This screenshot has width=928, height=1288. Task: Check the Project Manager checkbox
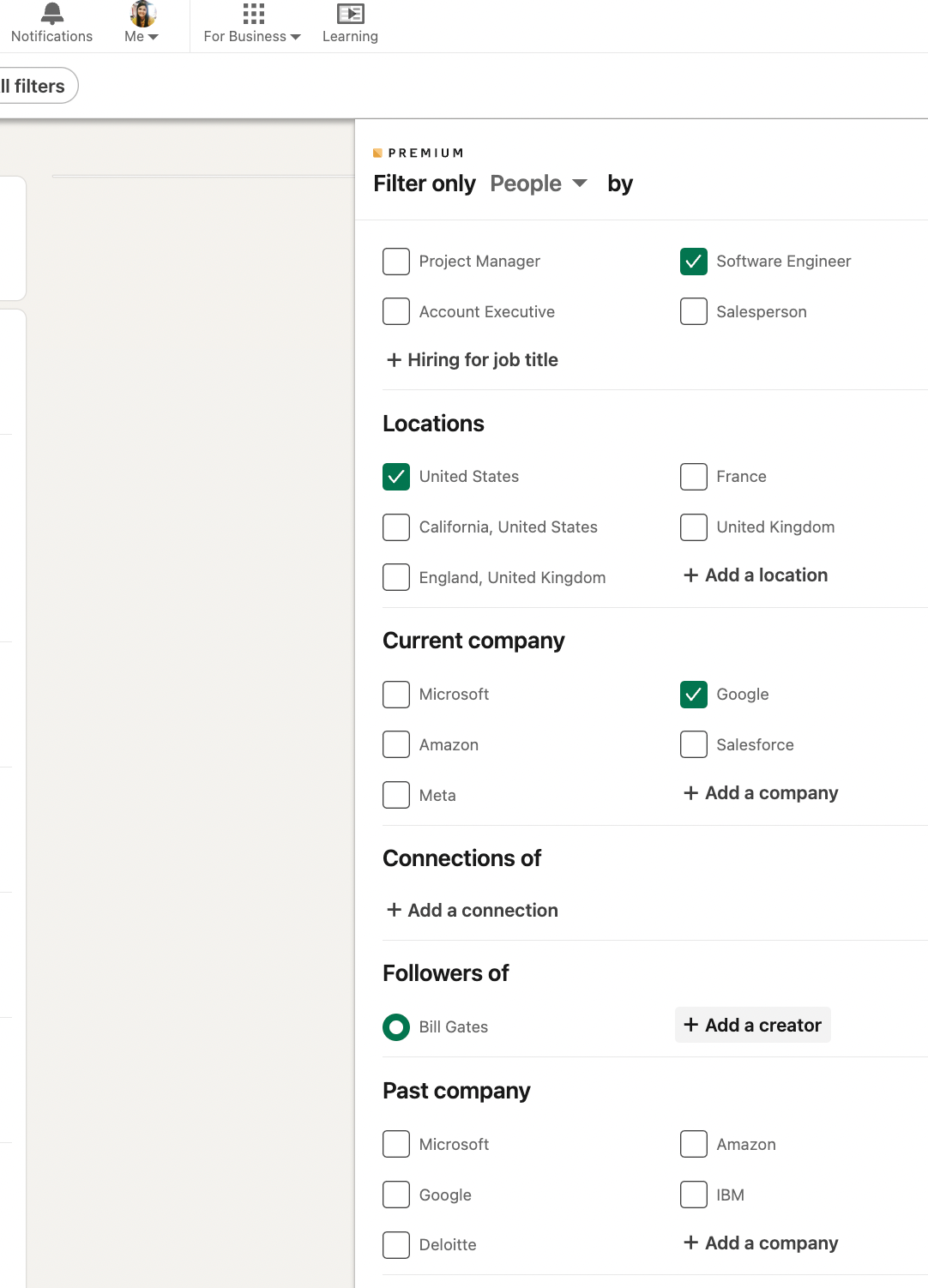(396, 262)
